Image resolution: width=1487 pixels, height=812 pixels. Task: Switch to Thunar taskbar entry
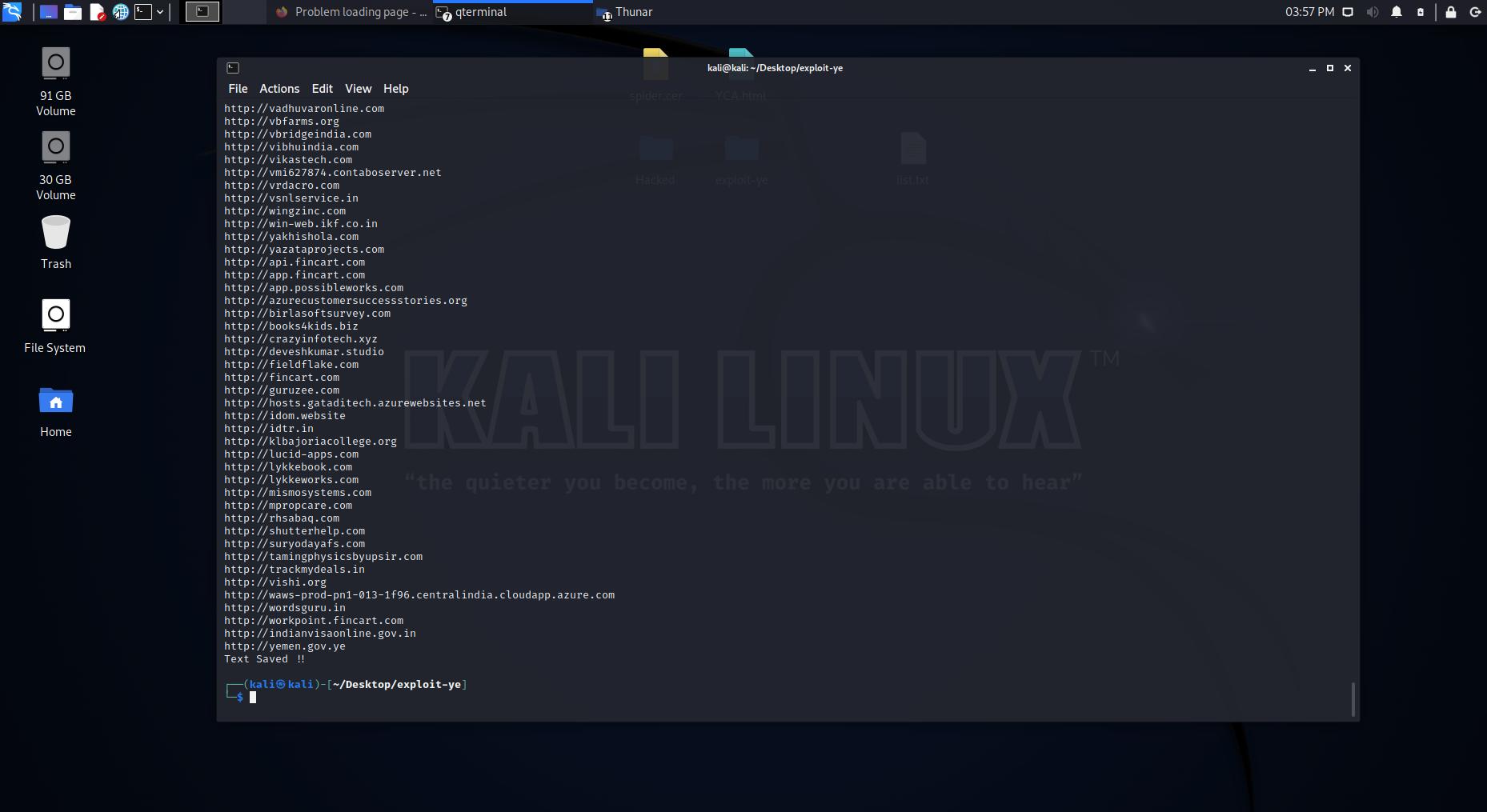625,12
